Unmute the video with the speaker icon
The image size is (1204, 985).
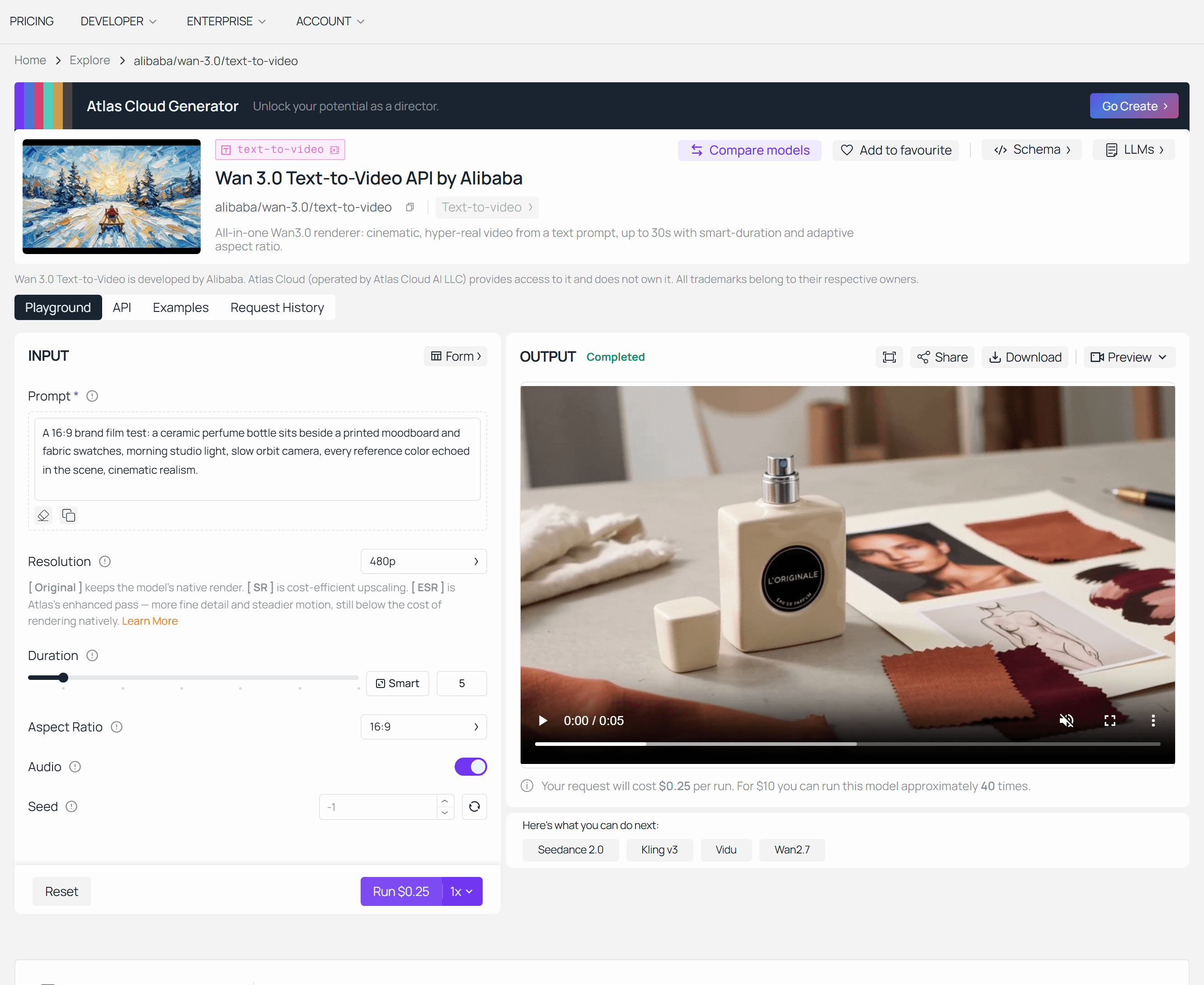tap(1066, 721)
